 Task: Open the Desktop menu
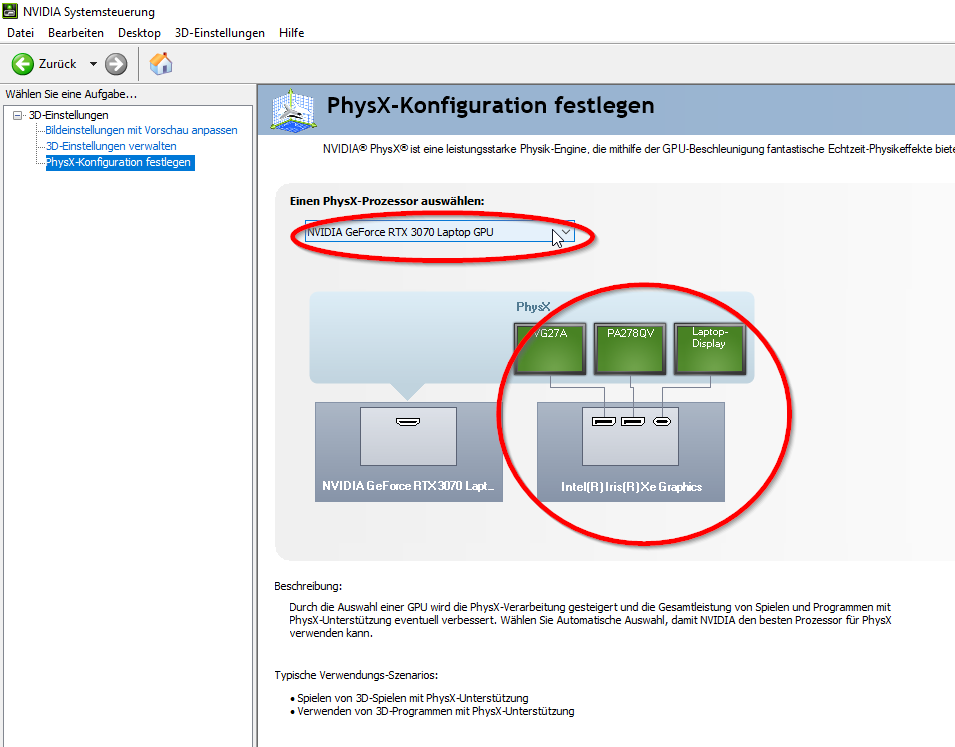coord(139,33)
